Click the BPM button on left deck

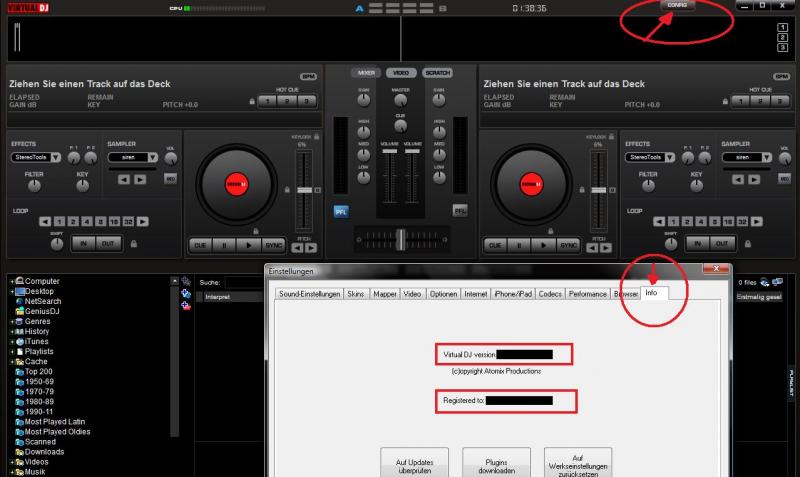click(x=308, y=77)
